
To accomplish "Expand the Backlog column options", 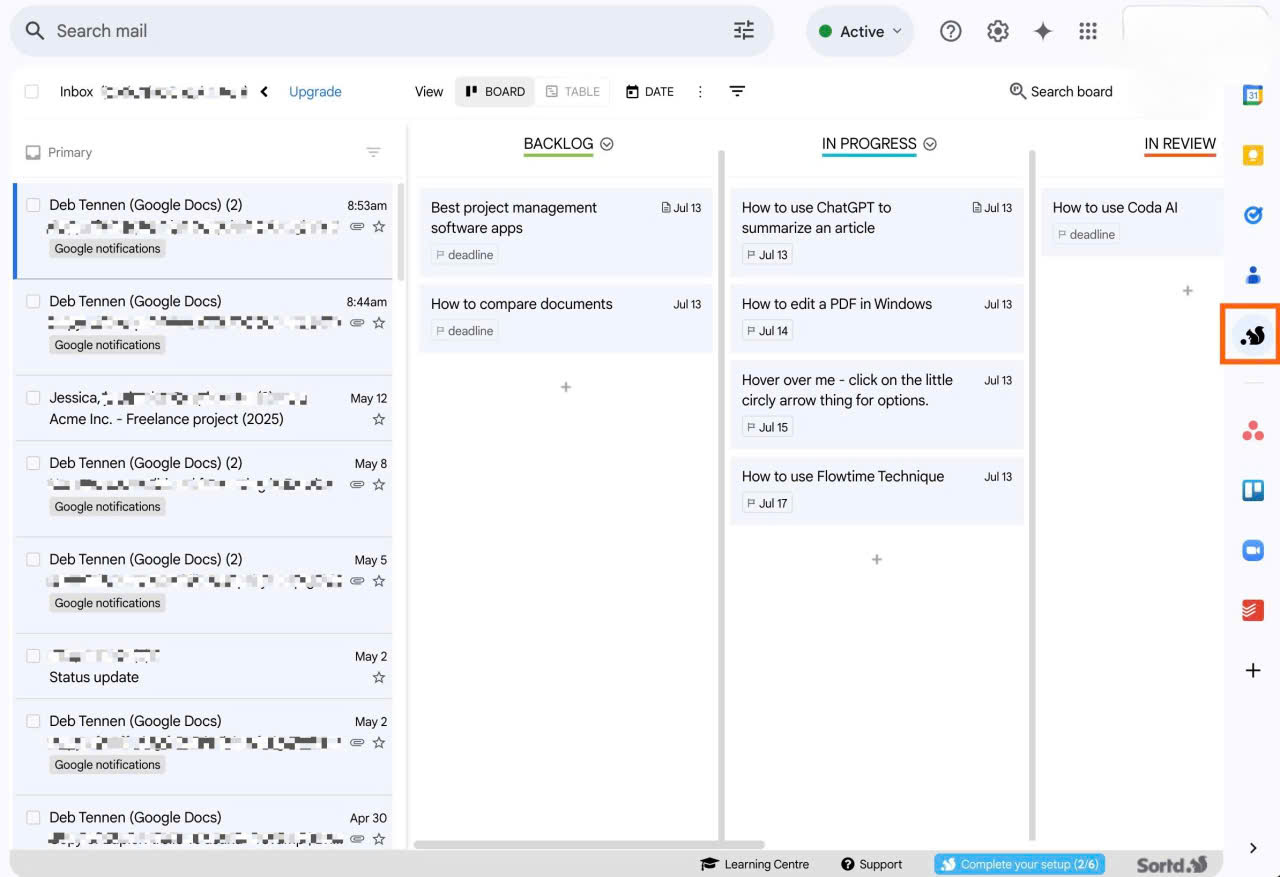I will (607, 144).
